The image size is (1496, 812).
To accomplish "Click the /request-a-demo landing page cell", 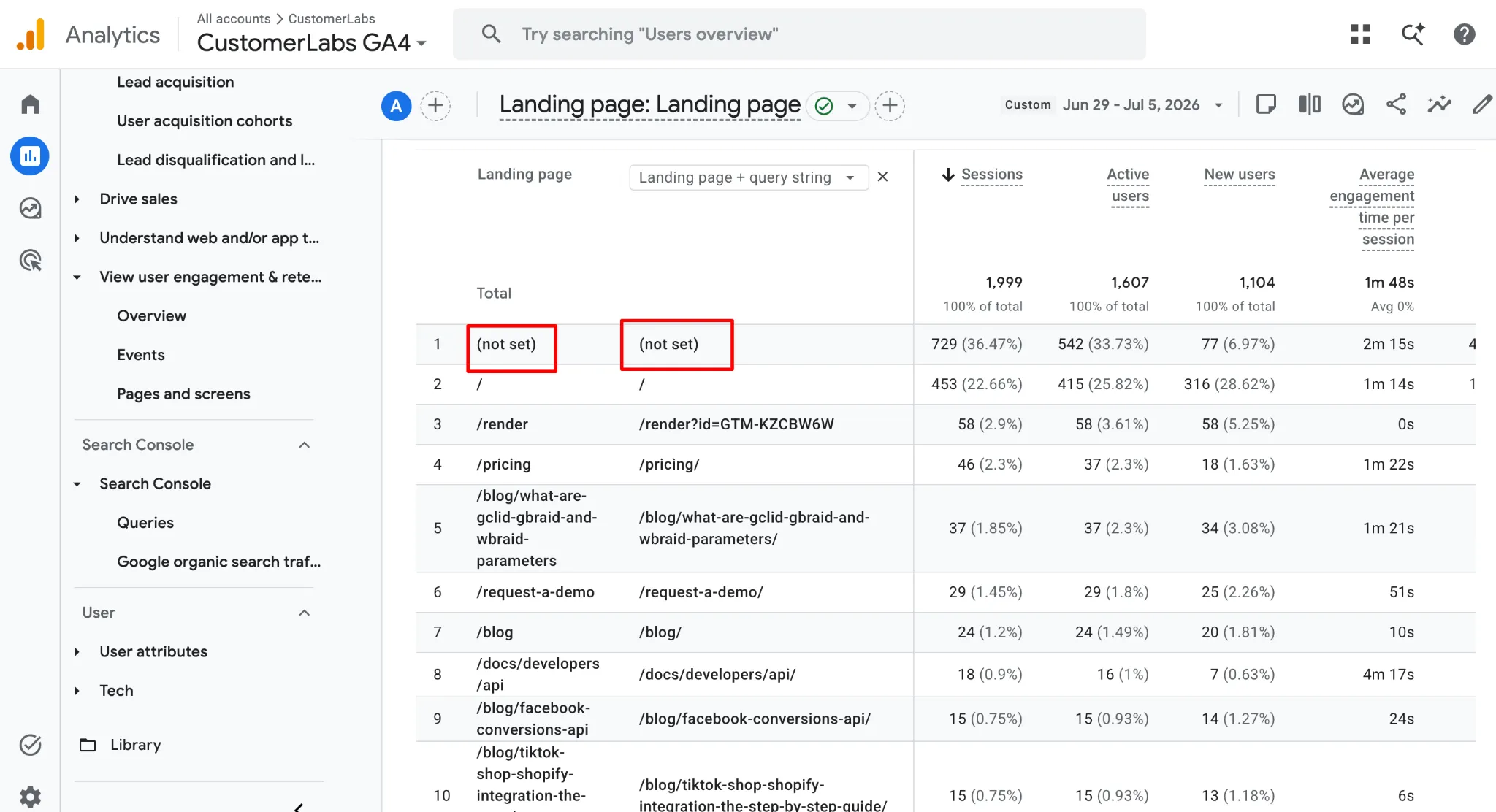I will (535, 592).
